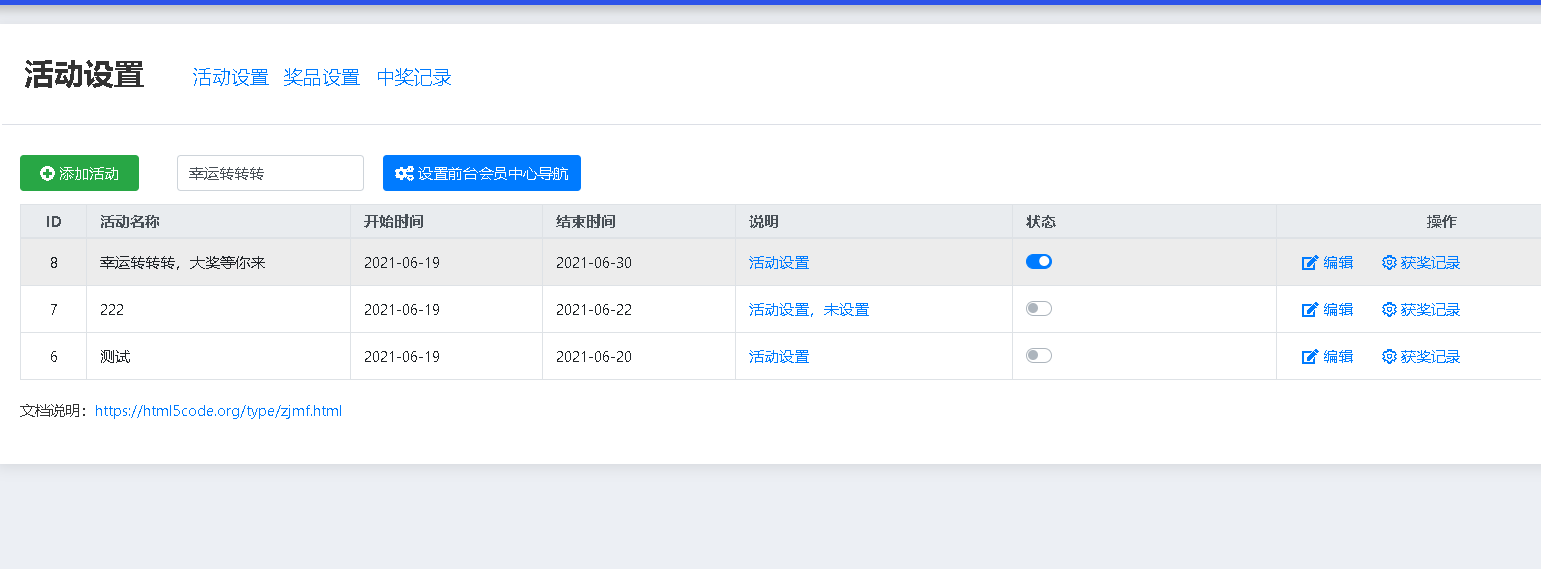Click the pencil edit icon for 测试 row

point(1310,357)
